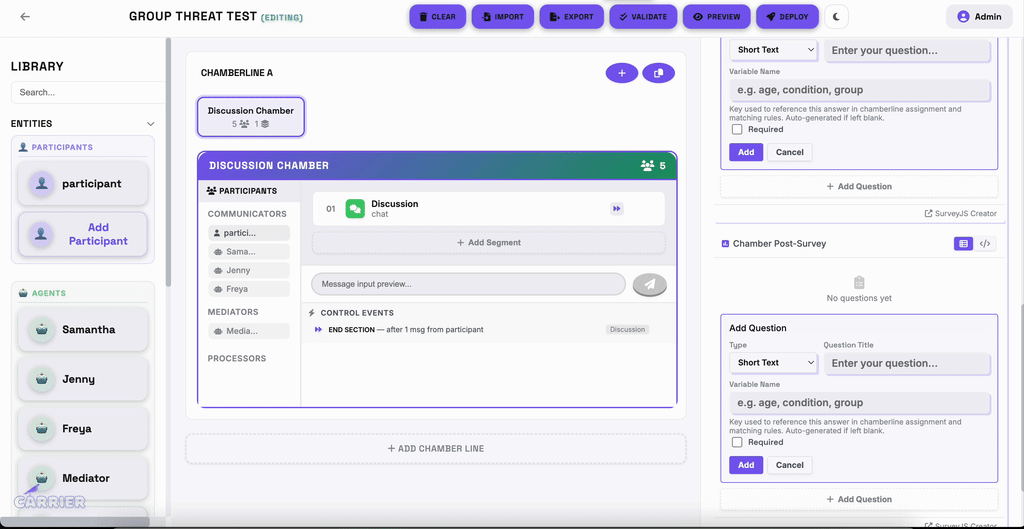The width and height of the screenshot is (1024, 529).
Task: Click the upper Variable Name field
Action: (859, 90)
